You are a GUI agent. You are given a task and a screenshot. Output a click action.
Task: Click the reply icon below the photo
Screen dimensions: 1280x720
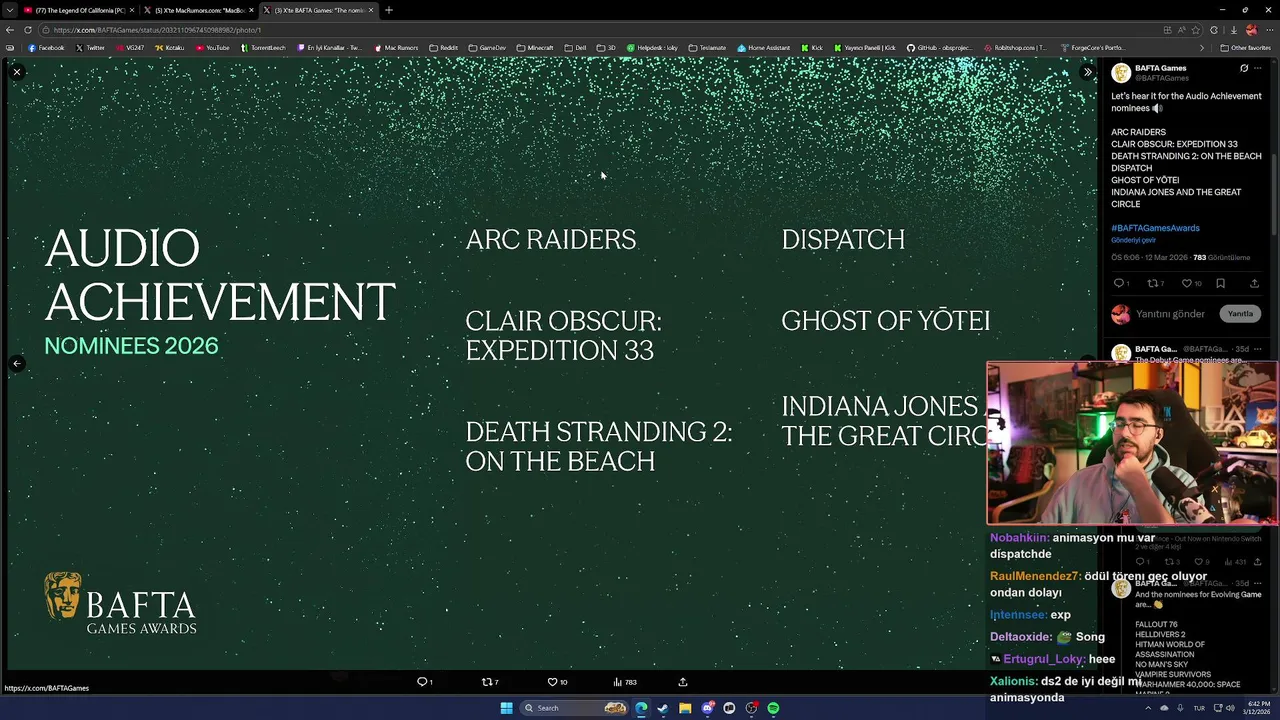422,682
